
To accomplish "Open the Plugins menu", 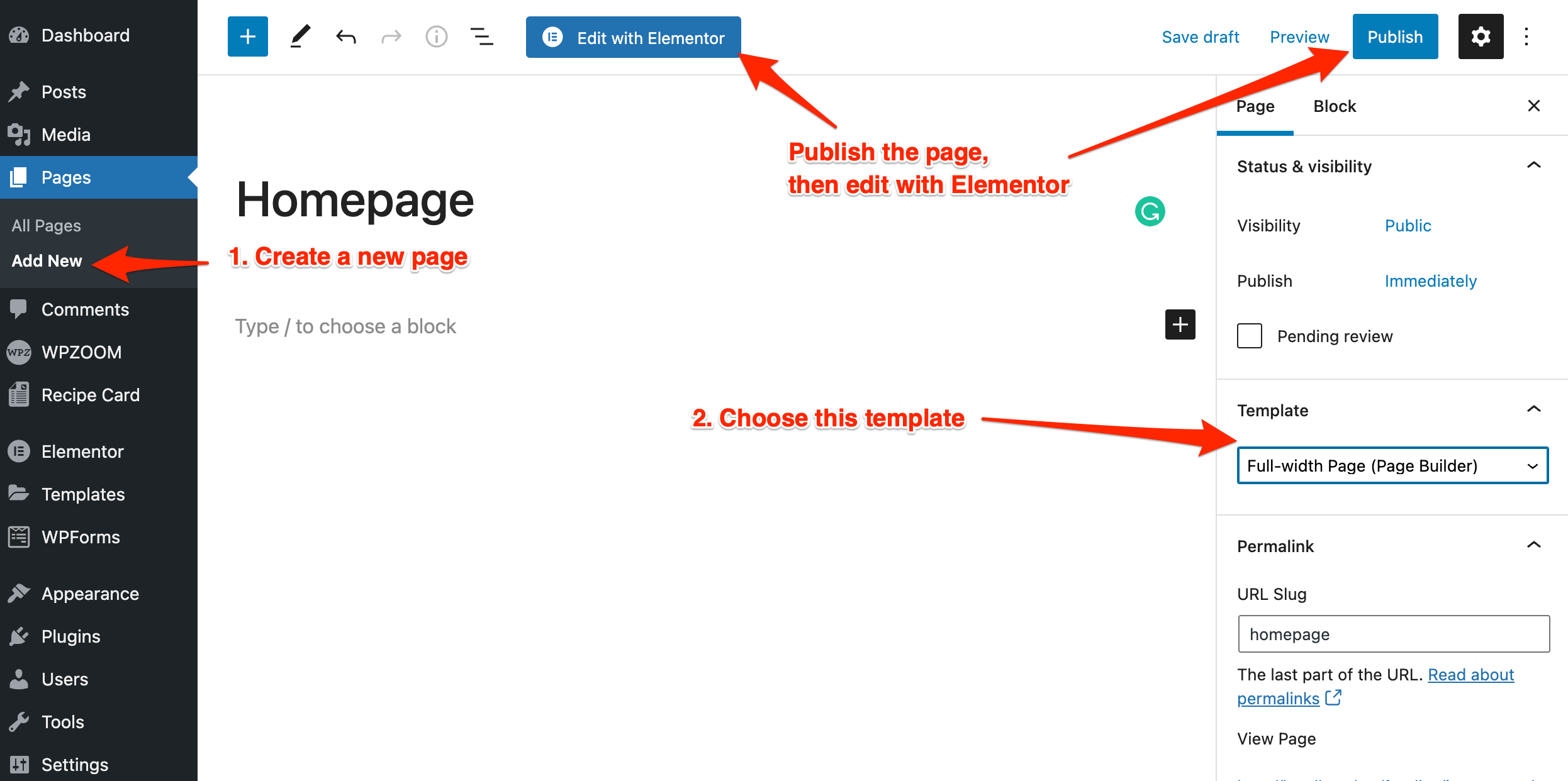I will point(99,636).
